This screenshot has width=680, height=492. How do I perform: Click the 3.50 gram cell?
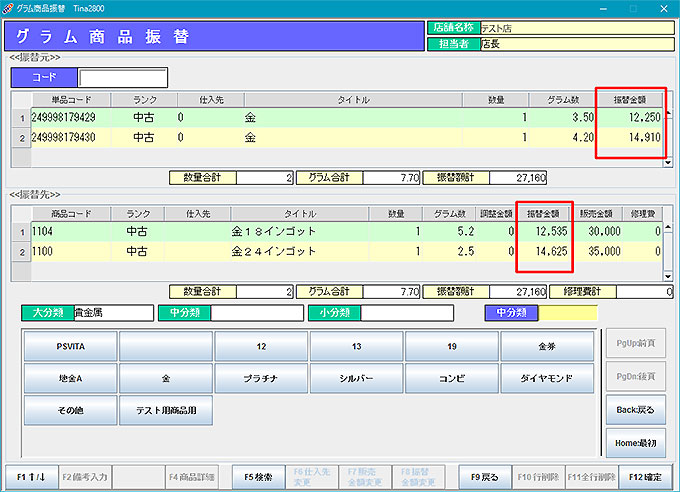(x=563, y=117)
